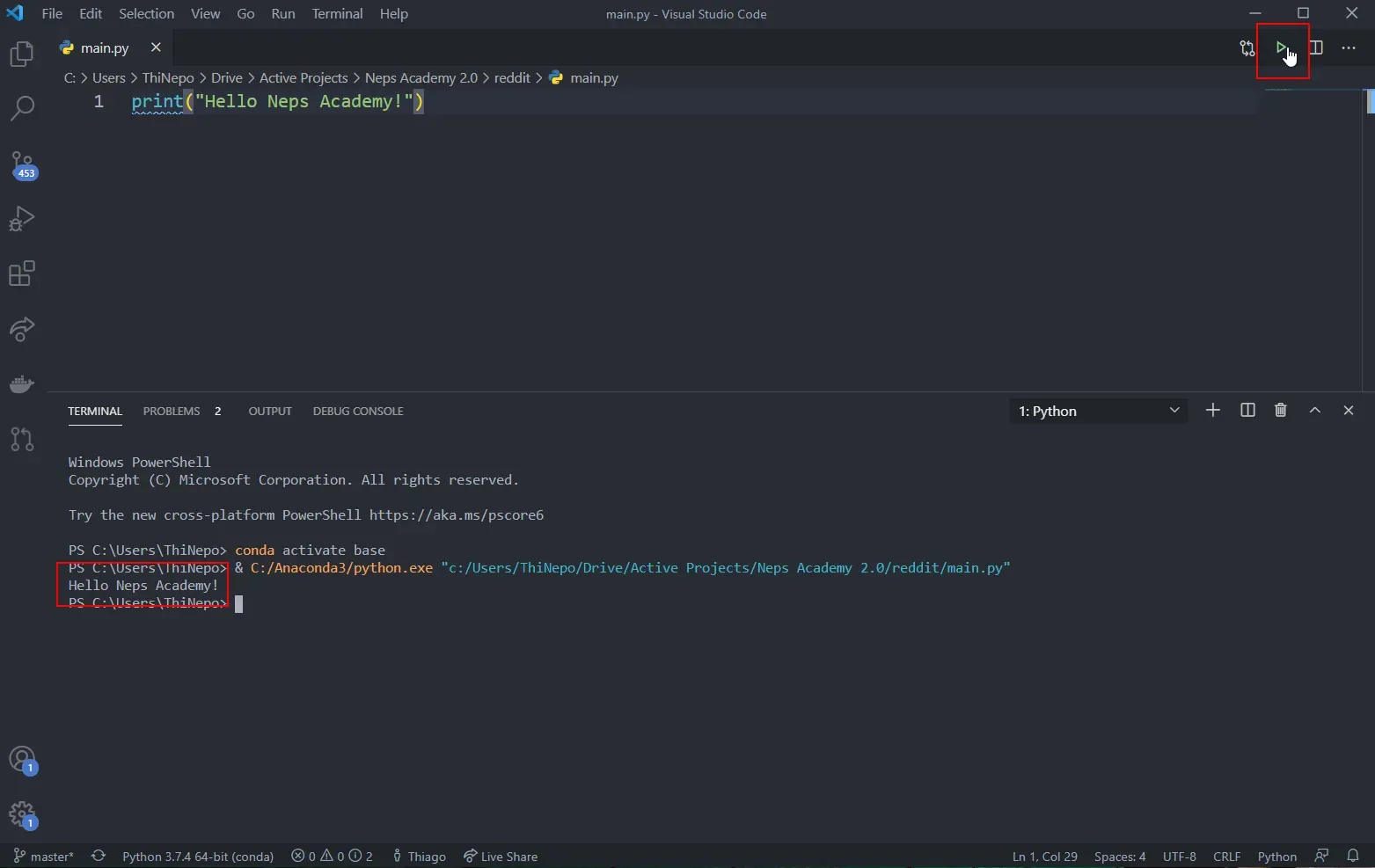Open the Go menu

(x=245, y=14)
